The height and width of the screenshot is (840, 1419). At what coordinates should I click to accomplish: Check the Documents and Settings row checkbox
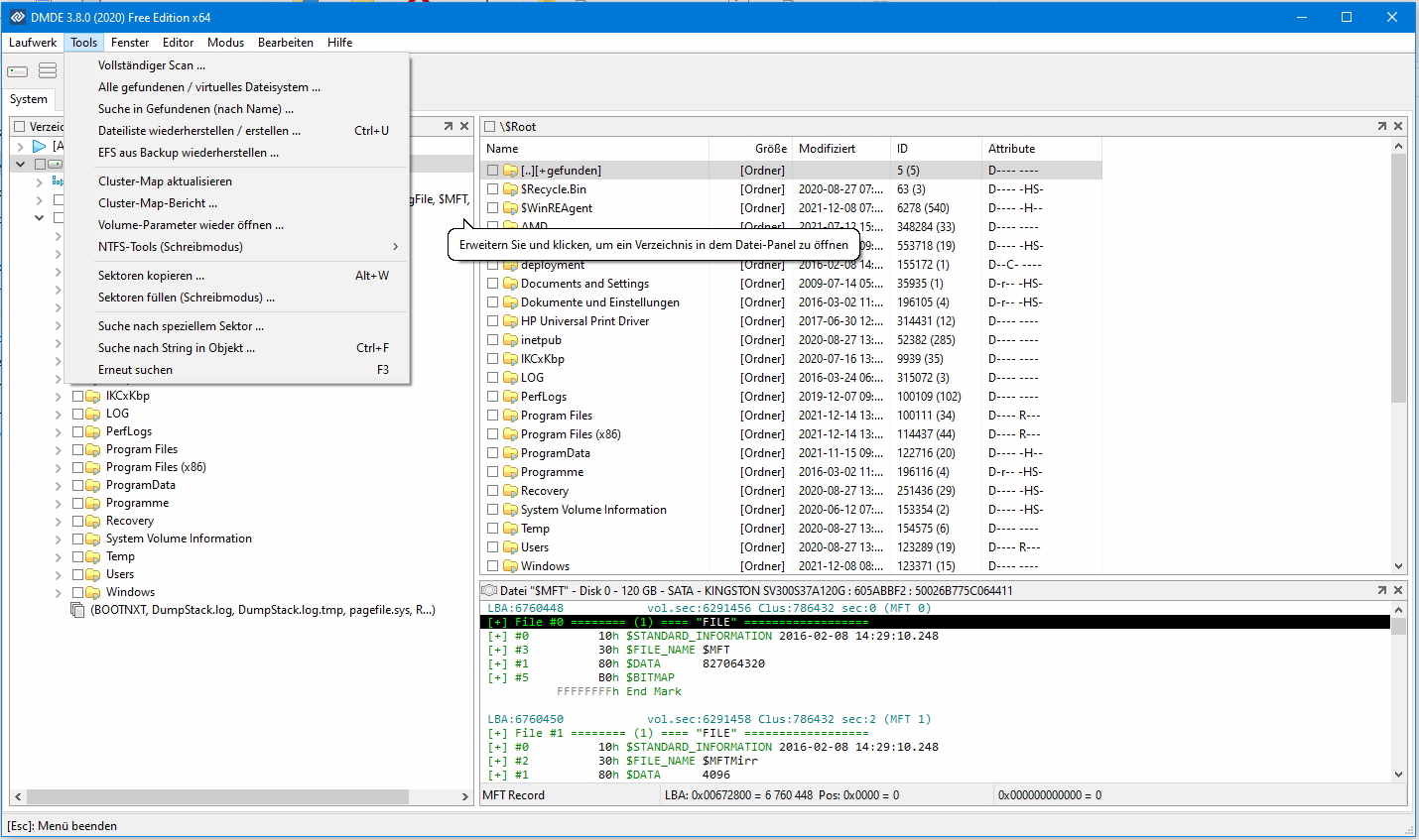pos(492,284)
